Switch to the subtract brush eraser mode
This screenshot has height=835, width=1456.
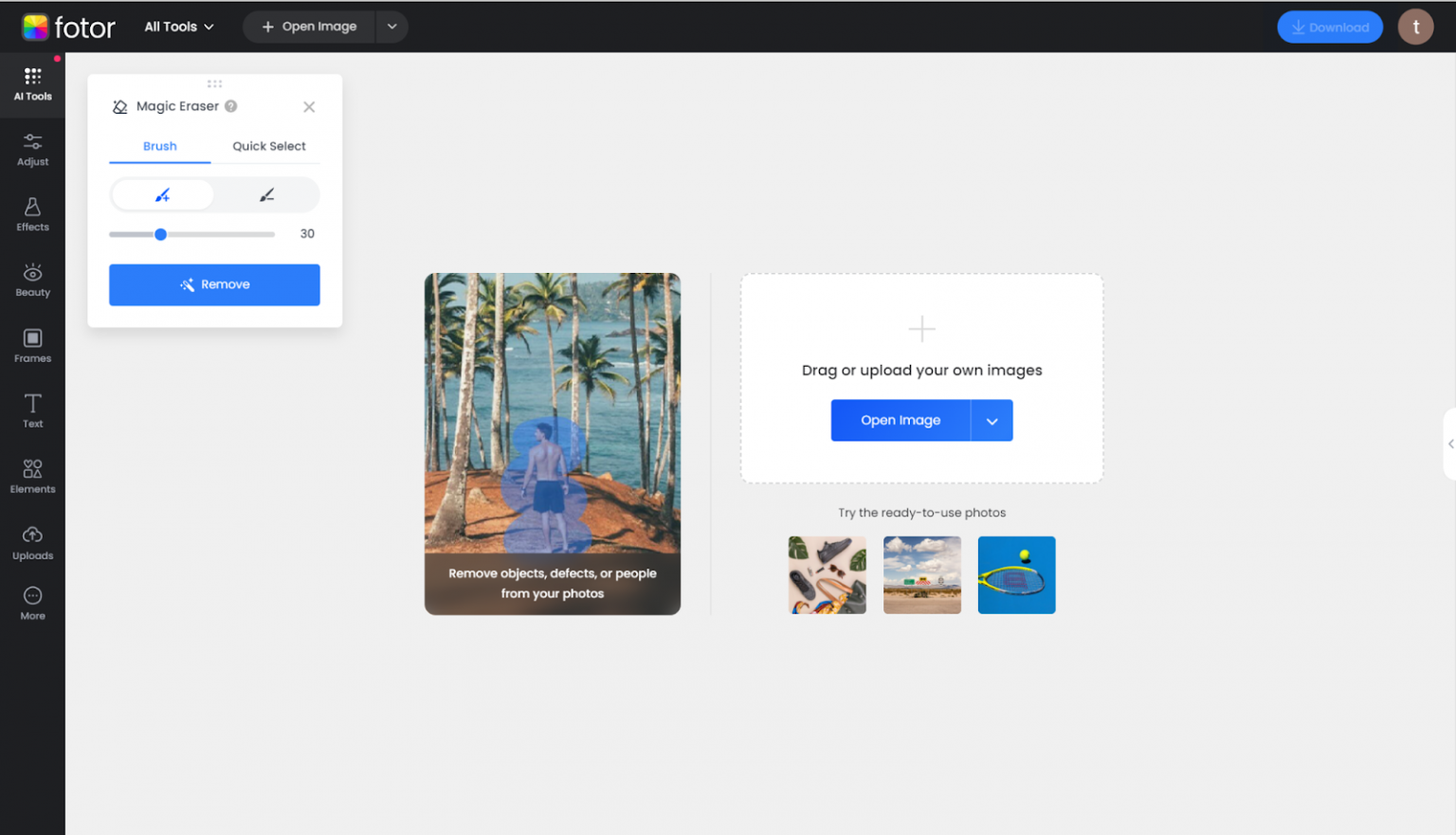click(x=266, y=195)
